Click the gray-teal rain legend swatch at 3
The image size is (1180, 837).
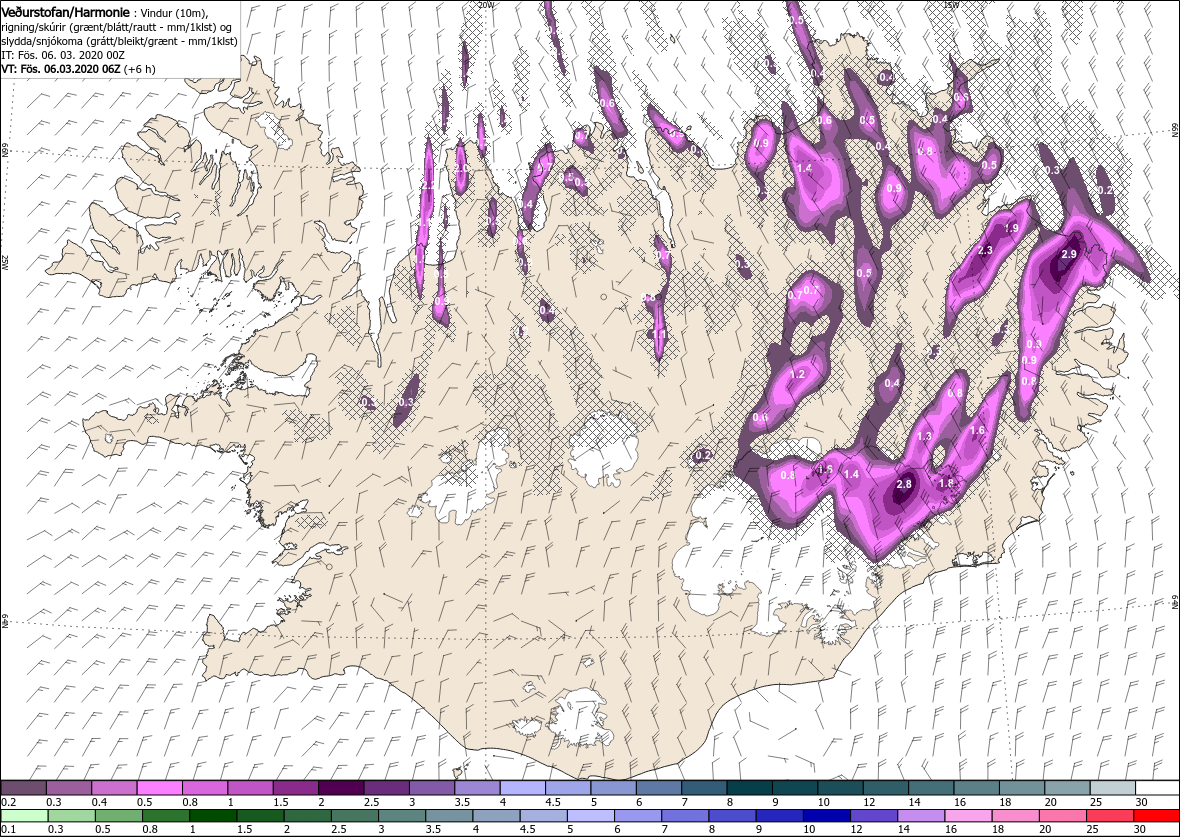coord(401,817)
